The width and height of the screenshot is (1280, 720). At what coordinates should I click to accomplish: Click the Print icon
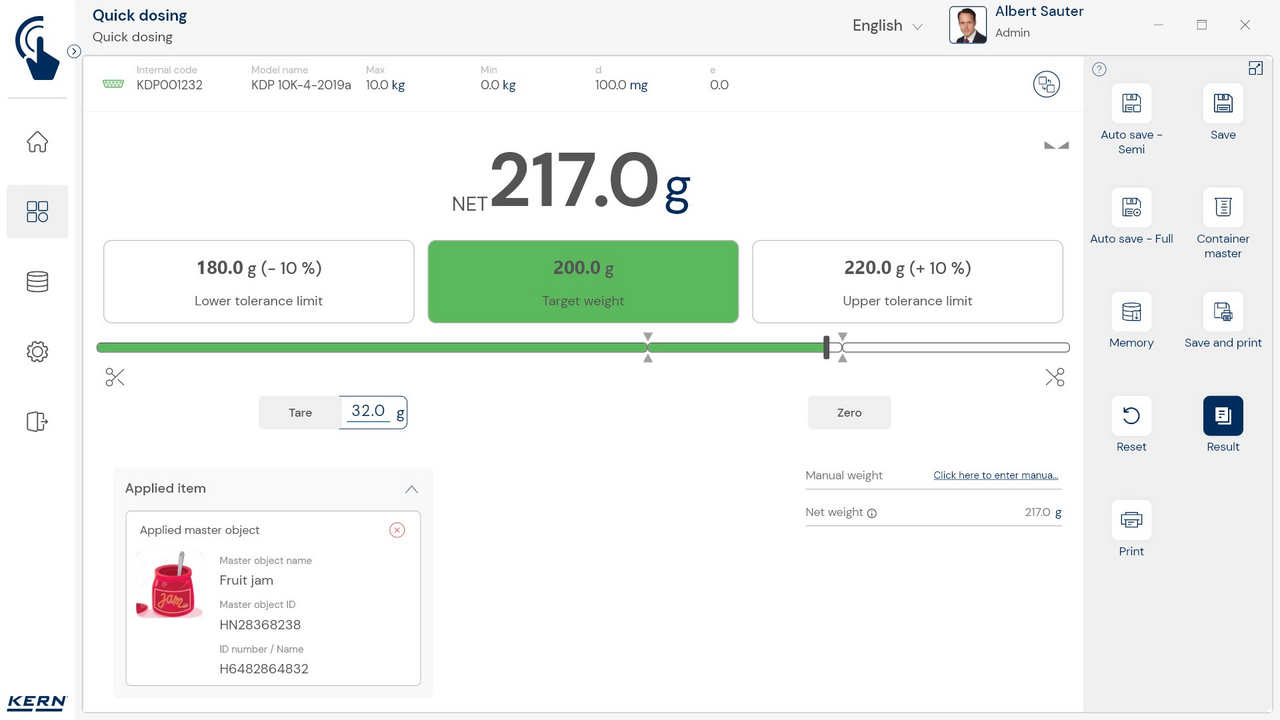coord(1131,520)
